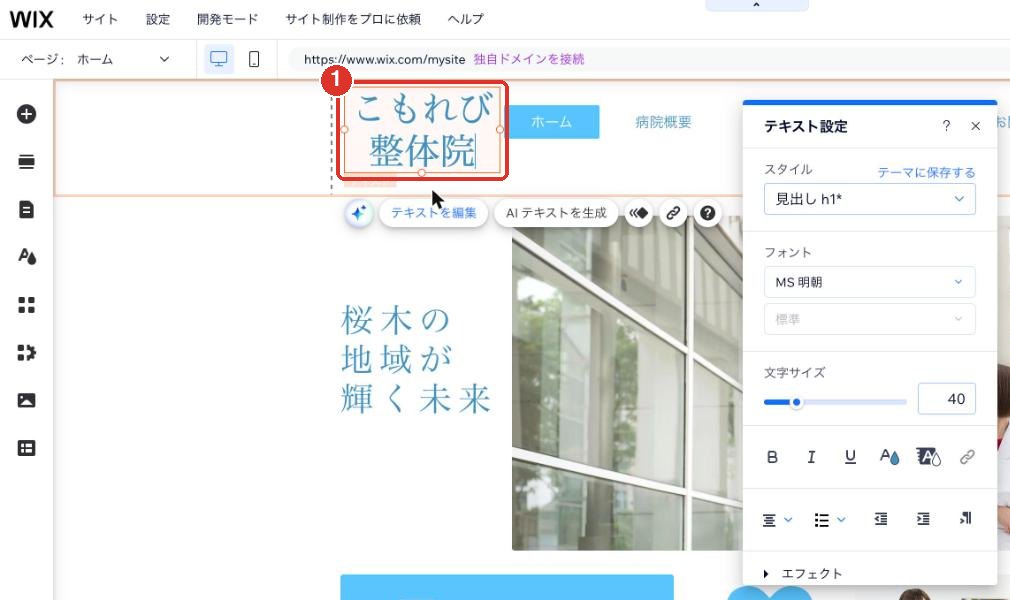Open the animation icon in text toolbar

(638, 213)
